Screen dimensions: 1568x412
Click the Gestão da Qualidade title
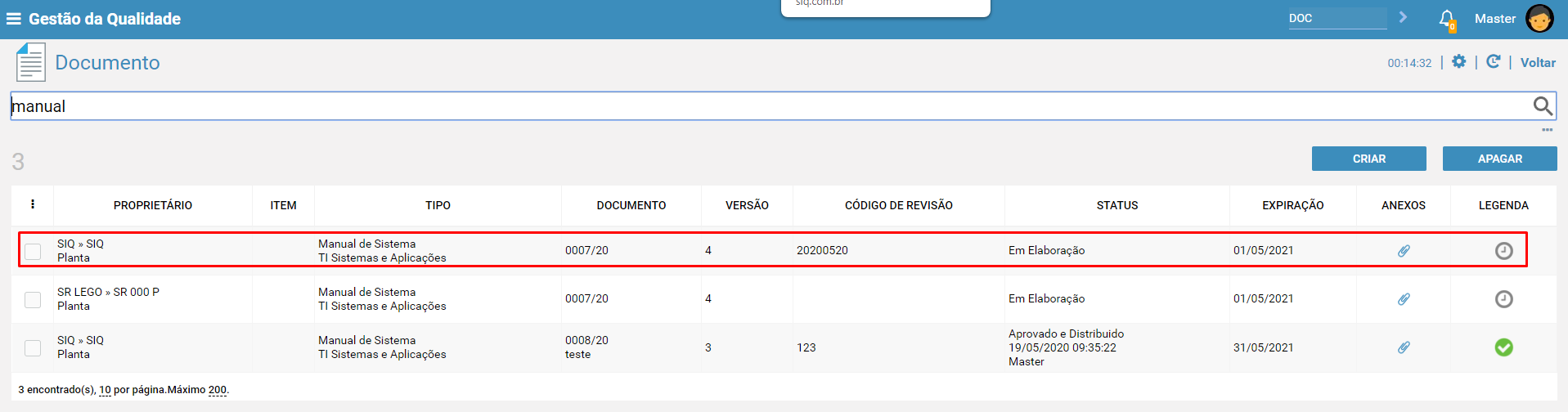pyautogui.click(x=105, y=19)
